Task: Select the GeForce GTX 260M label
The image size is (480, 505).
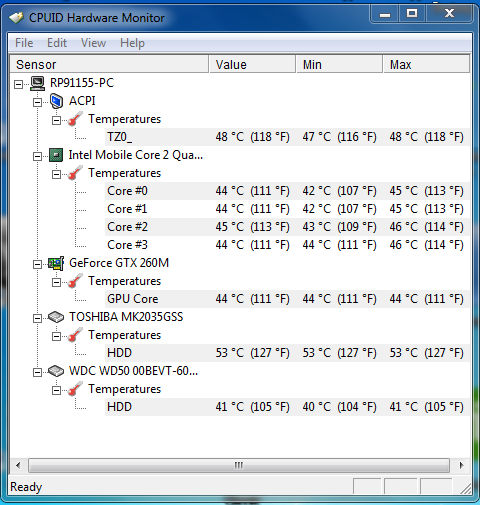Action: click(119, 263)
